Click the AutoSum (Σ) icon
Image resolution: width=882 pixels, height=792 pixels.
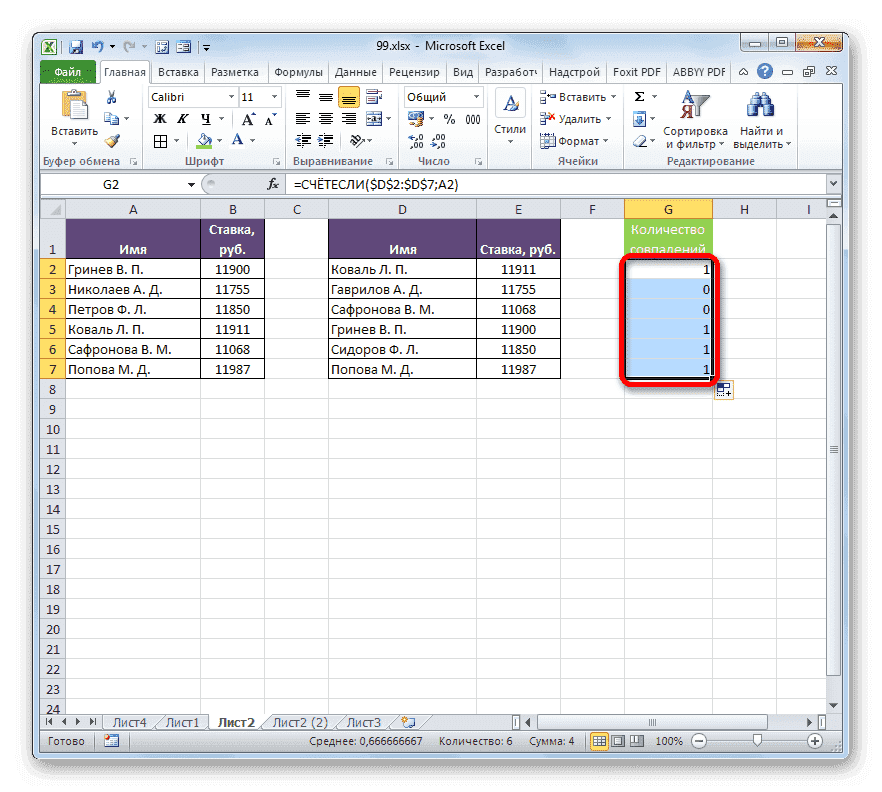pos(640,95)
